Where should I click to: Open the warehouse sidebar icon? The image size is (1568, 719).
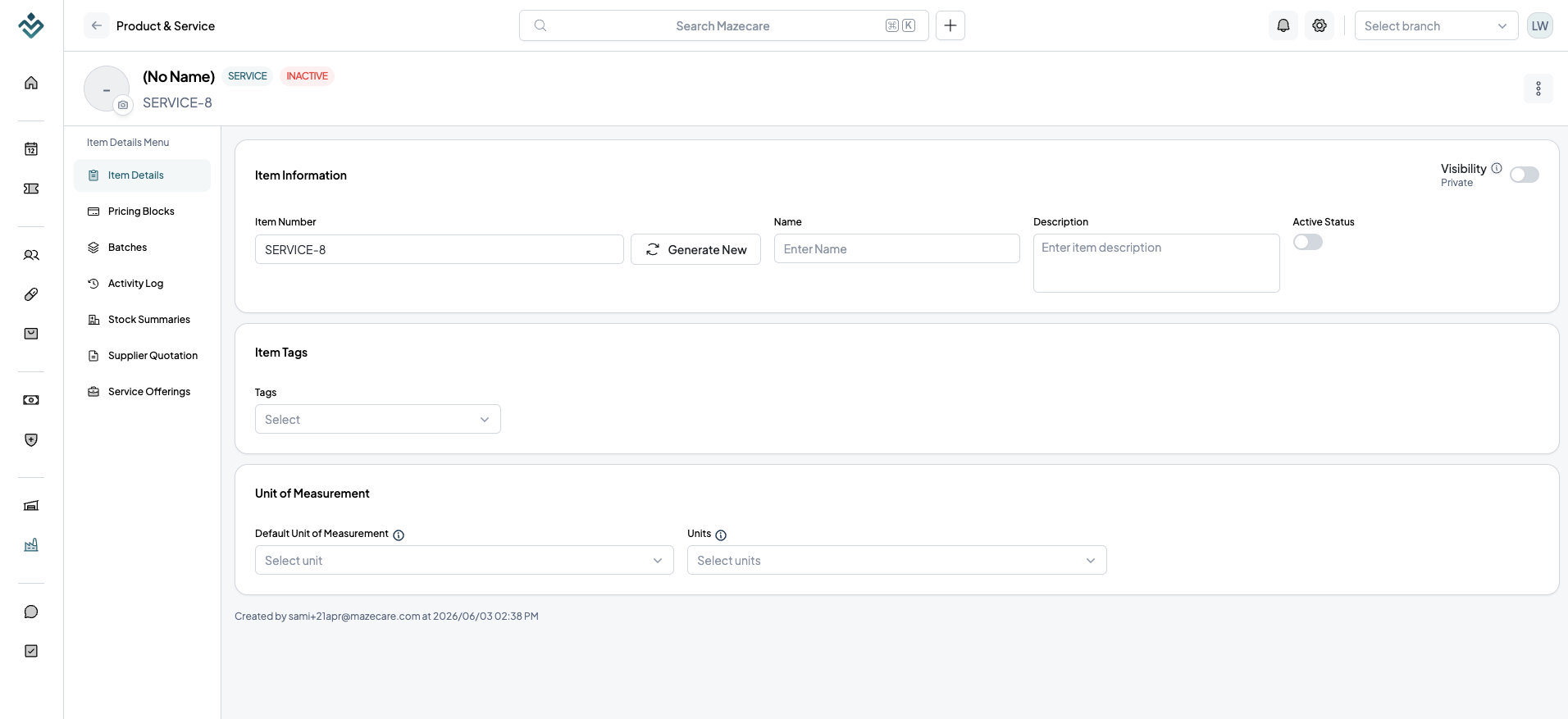[x=31, y=506]
